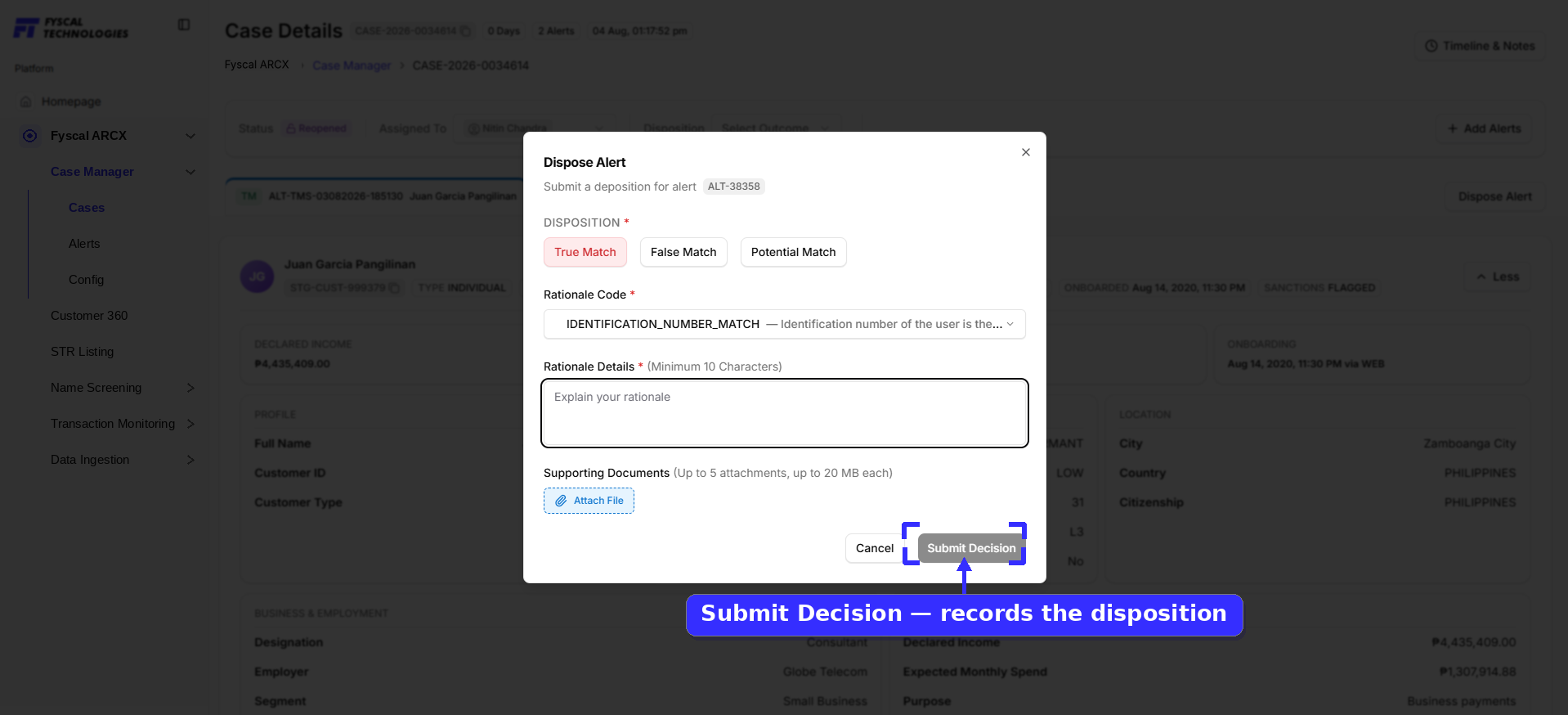Submit the disposition decision
The image size is (1568, 715).
[971, 548]
